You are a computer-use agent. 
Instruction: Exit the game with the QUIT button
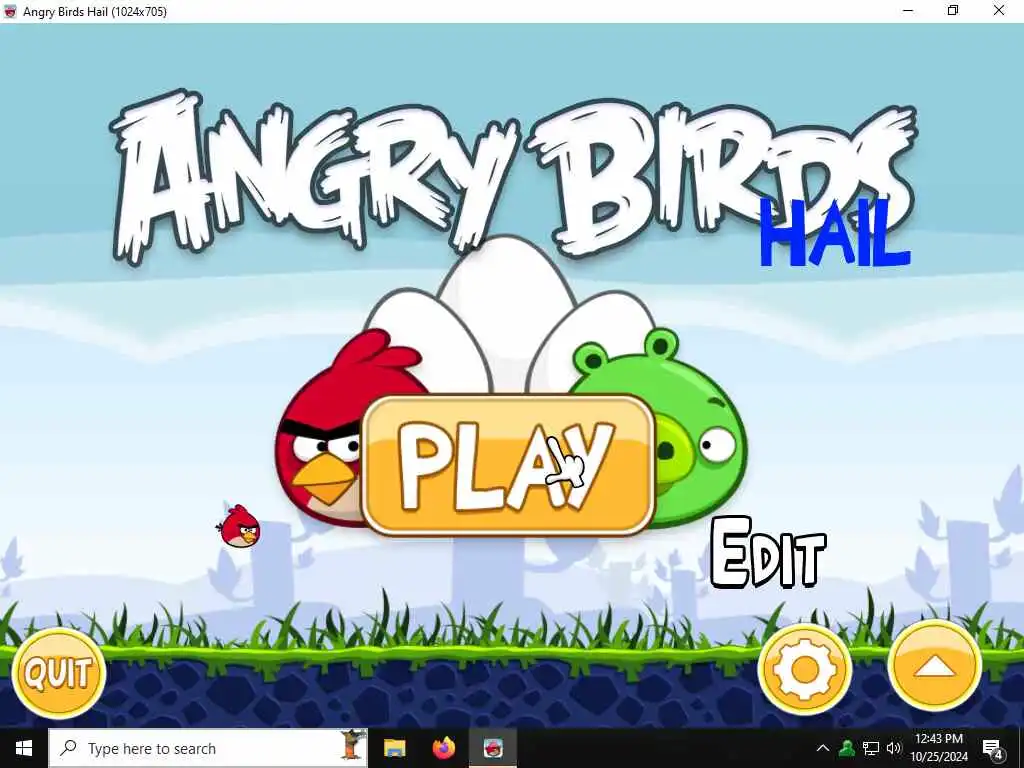tap(59, 673)
